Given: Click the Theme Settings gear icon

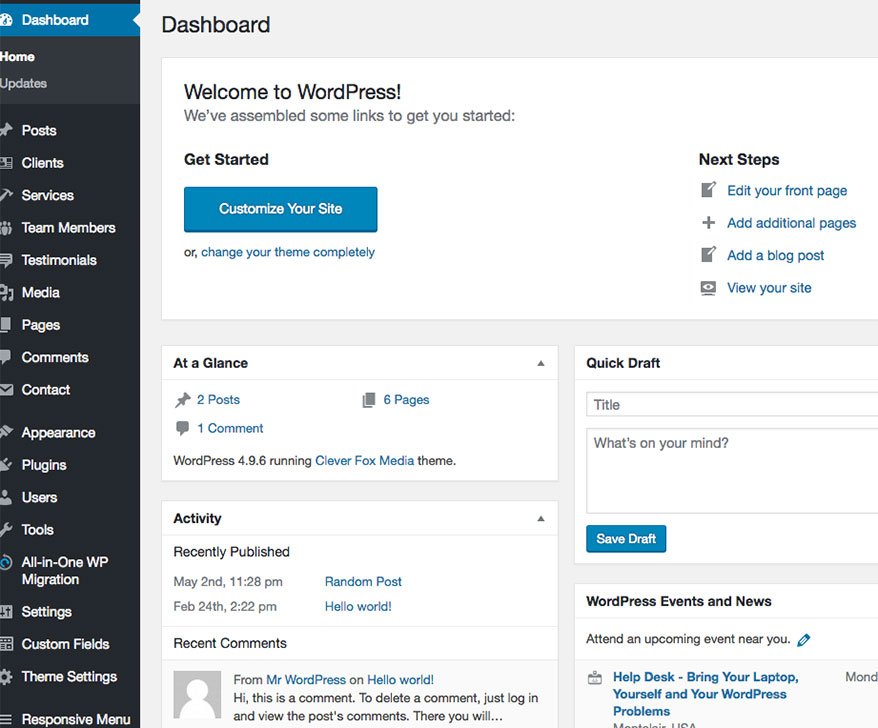Looking at the screenshot, I should (x=6, y=676).
